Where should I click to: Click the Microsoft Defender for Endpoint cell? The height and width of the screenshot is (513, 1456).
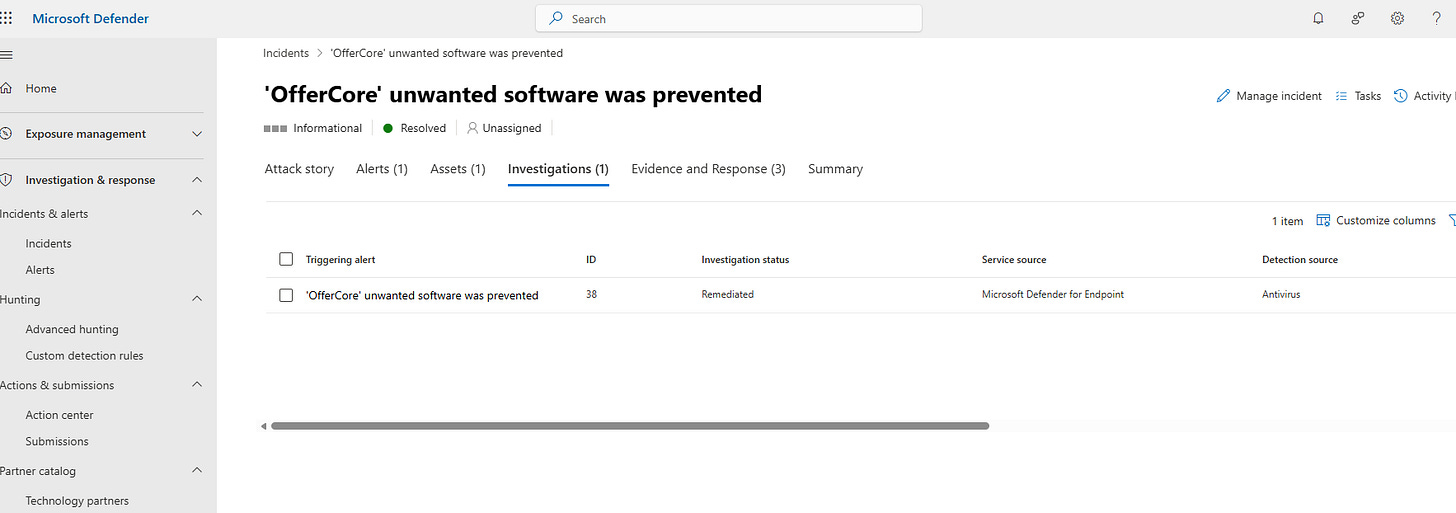pyautogui.click(x=1053, y=294)
